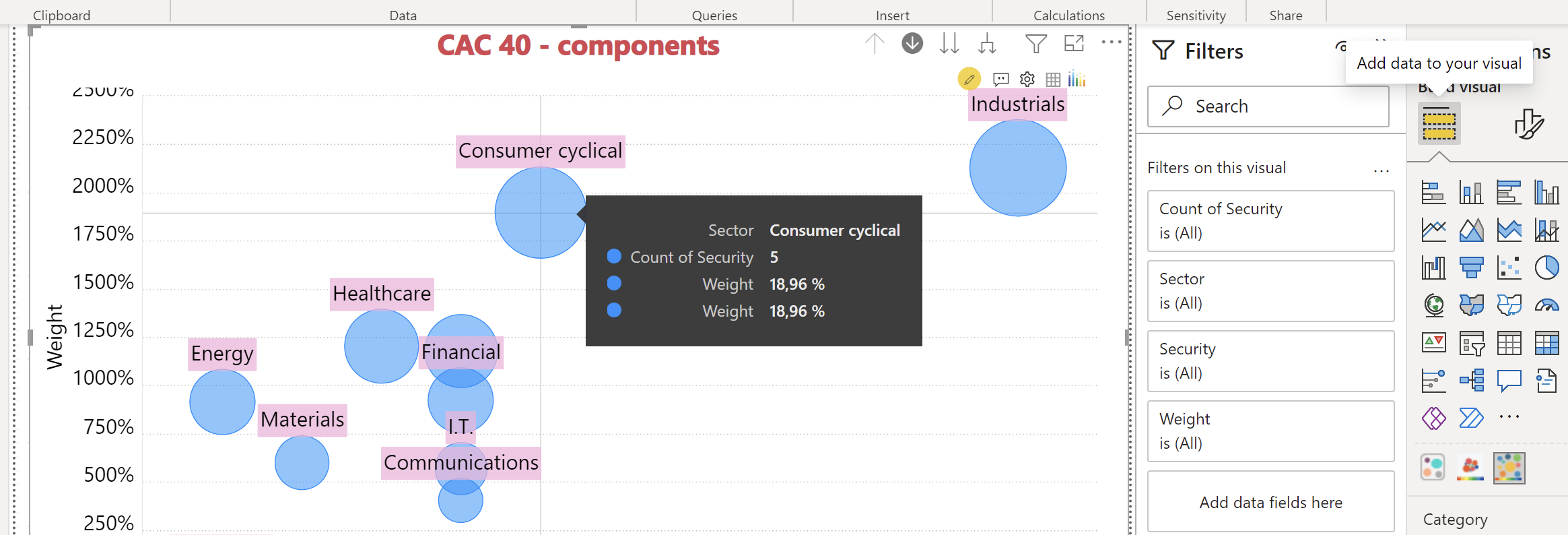1568x535 pixels.
Task: Select the area chart visual
Action: 1471,230
